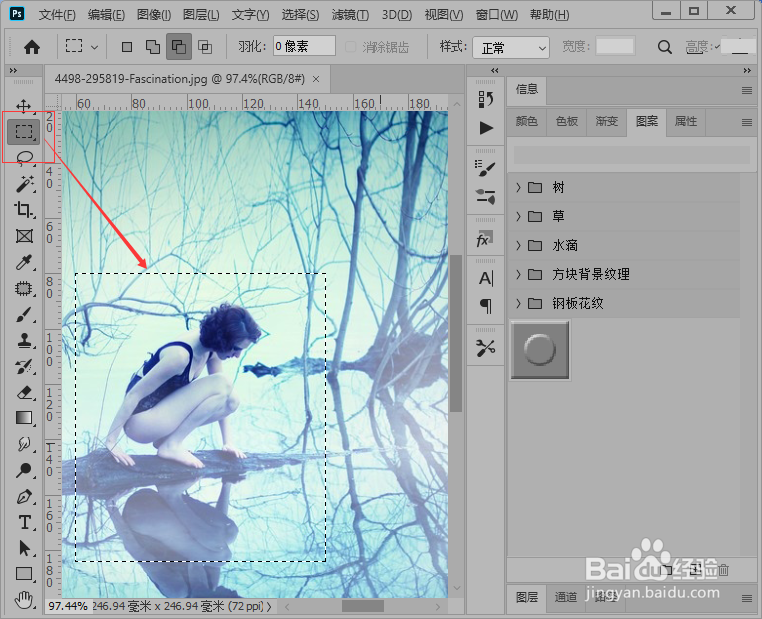Switch to the 图层 tab

[527, 597]
